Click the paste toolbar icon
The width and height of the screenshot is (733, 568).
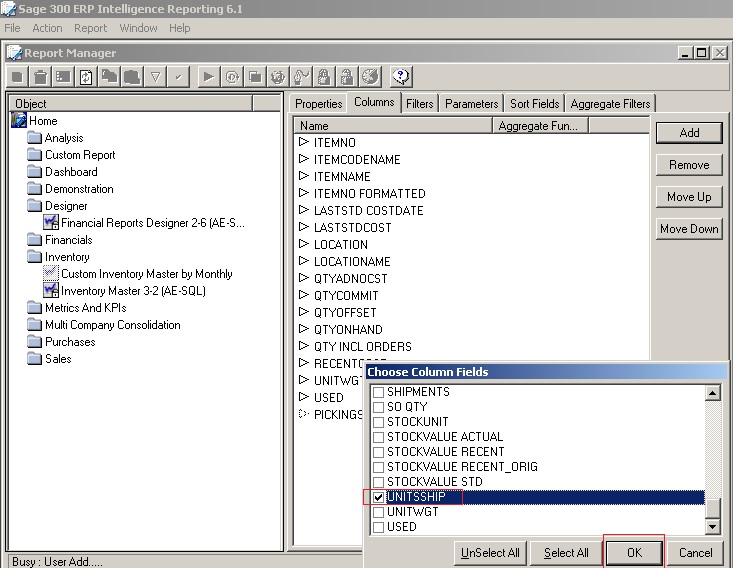tap(132, 77)
